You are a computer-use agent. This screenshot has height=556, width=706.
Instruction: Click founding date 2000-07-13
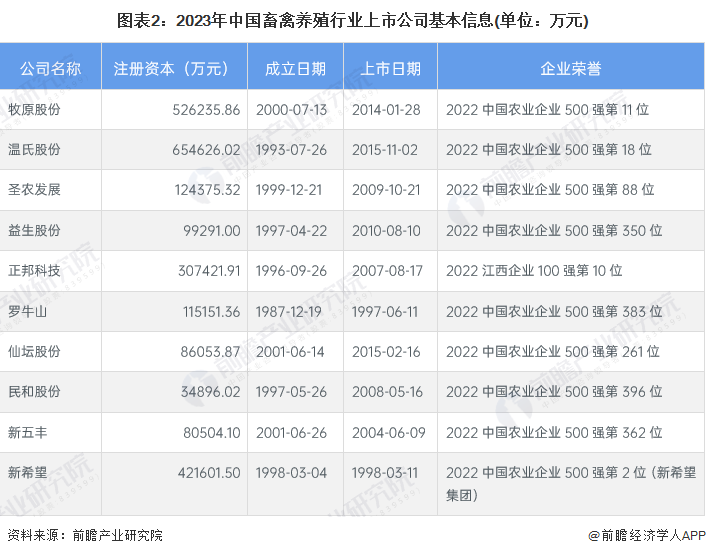click(291, 110)
